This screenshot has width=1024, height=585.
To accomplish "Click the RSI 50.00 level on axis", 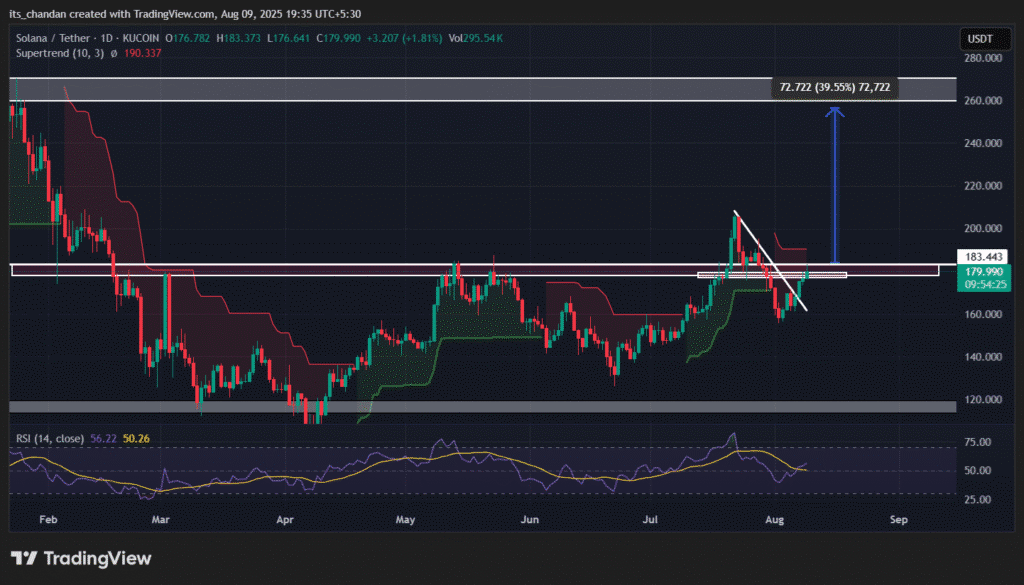I will point(976,471).
